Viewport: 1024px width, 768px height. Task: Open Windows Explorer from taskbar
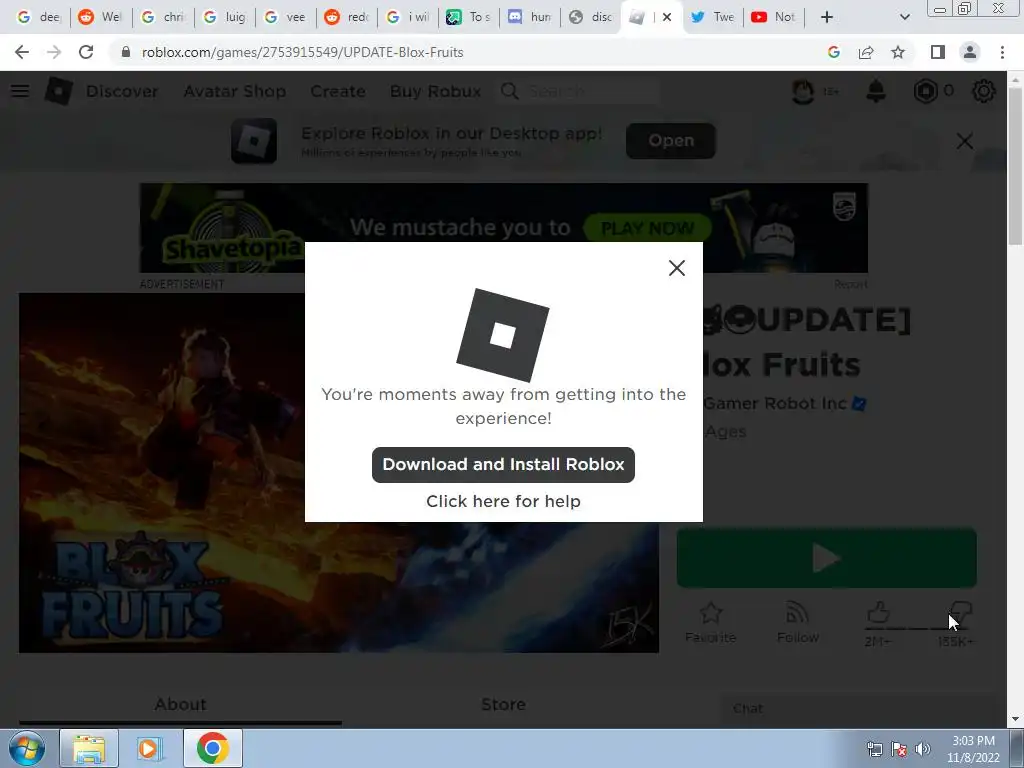(89, 748)
